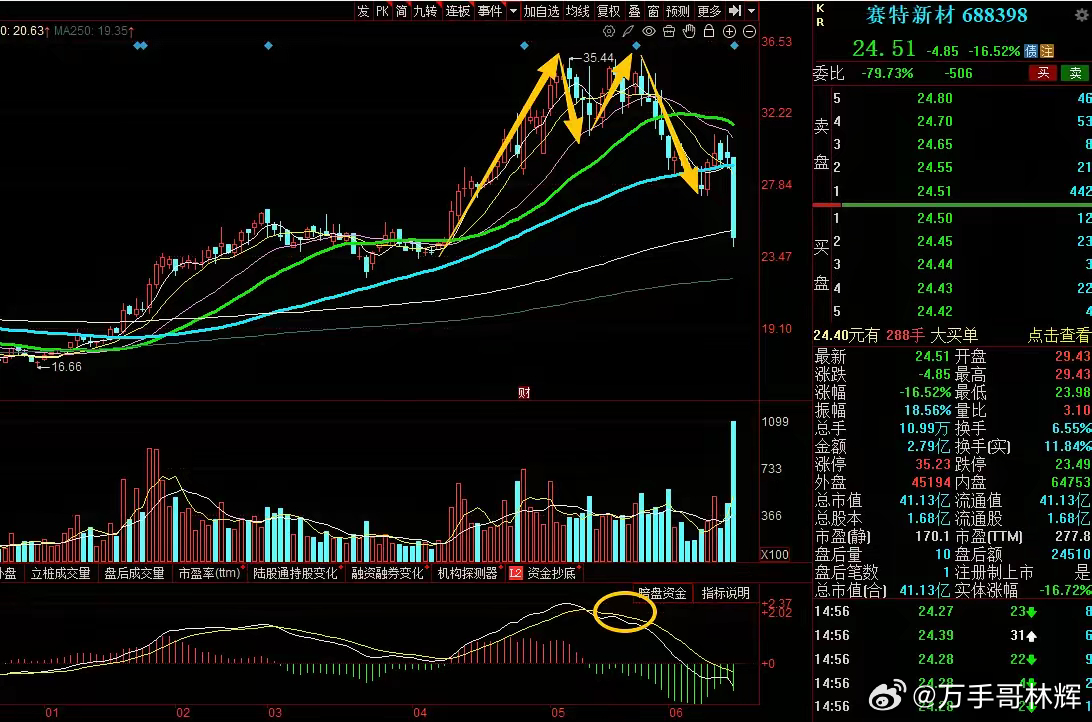Image resolution: width=1092 pixels, height=722 pixels.
Task: Open 复权 price adjustment option
Action: pos(609,11)
